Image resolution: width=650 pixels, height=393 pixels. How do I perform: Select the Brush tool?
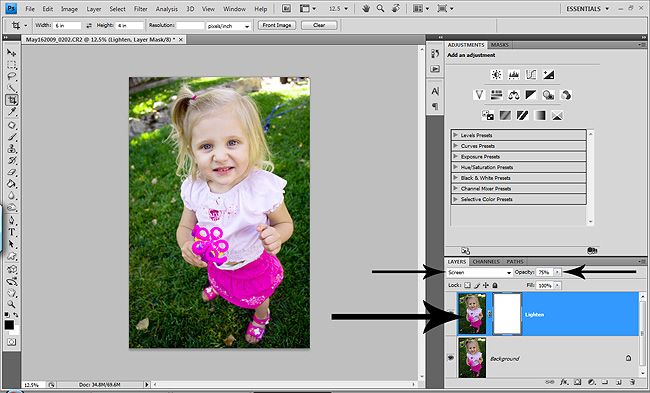[x=11, y=137]
